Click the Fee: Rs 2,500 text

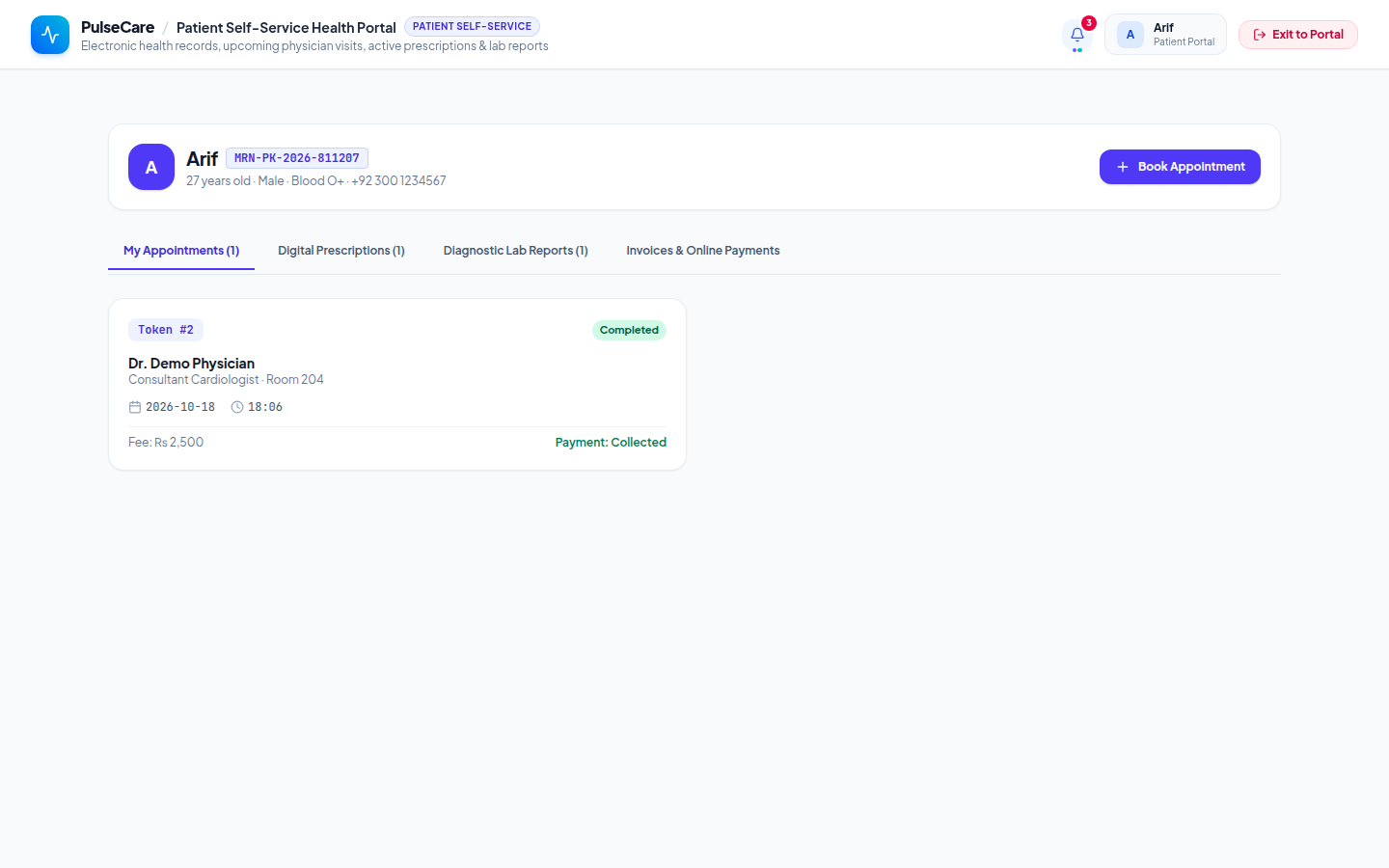click(x=166, y=443)
